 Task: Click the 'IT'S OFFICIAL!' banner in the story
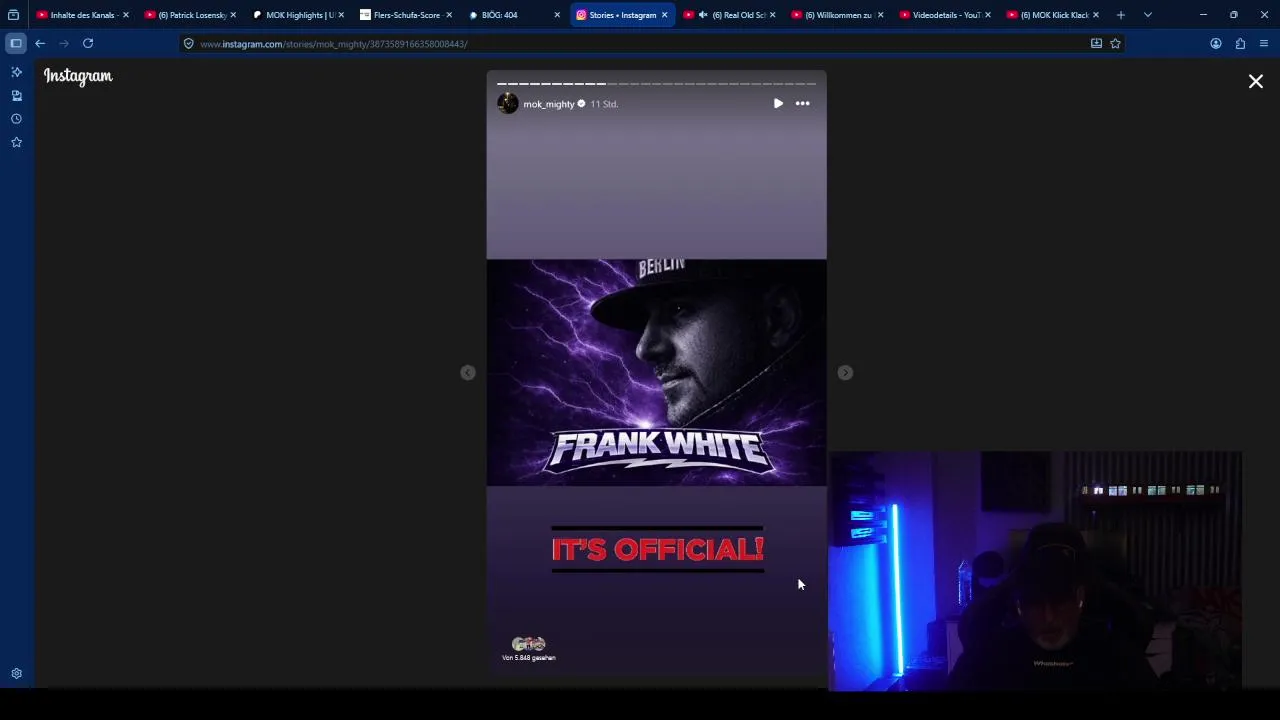coord(657,549)
